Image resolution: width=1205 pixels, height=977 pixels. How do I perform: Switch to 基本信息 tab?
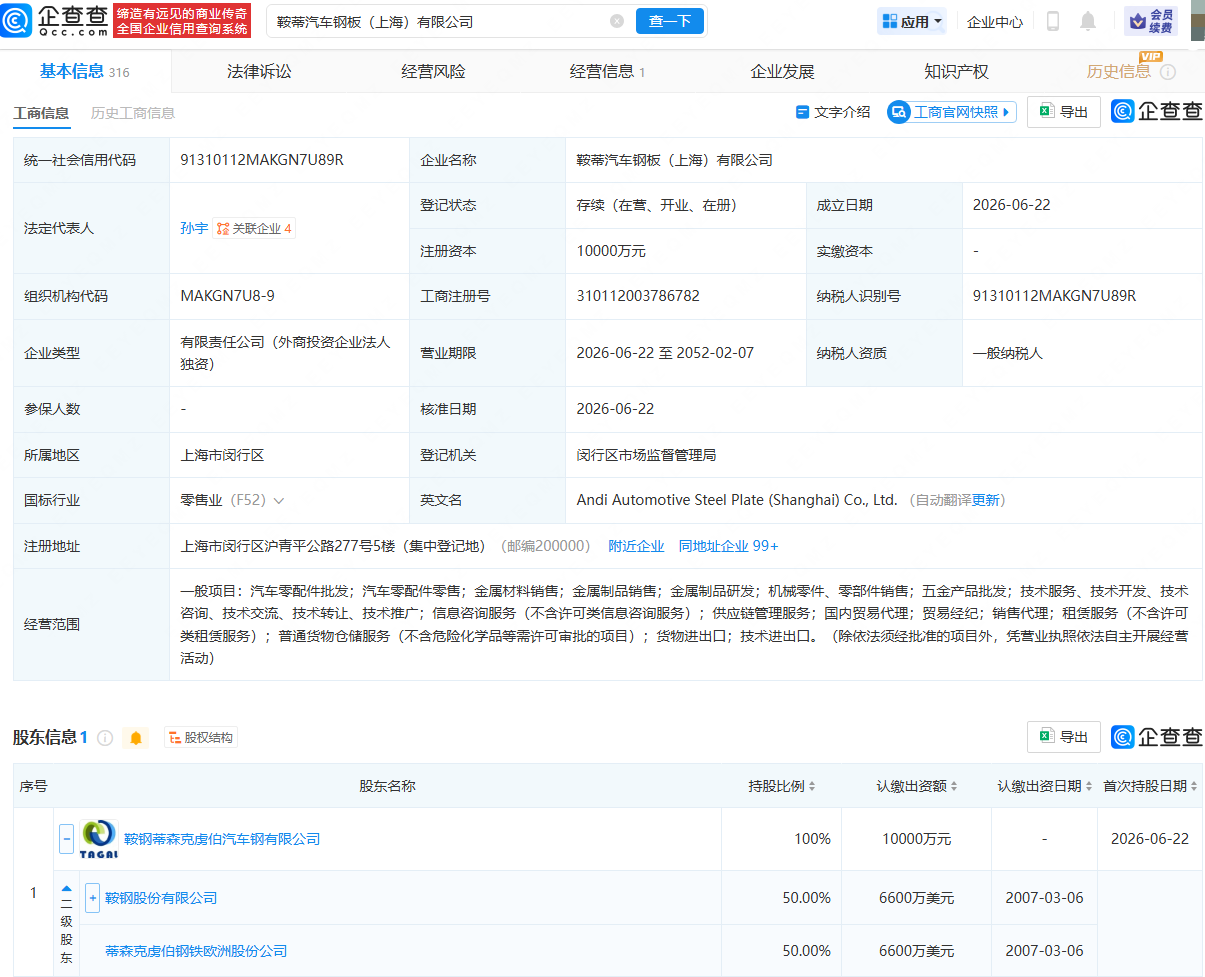(84, 71)
